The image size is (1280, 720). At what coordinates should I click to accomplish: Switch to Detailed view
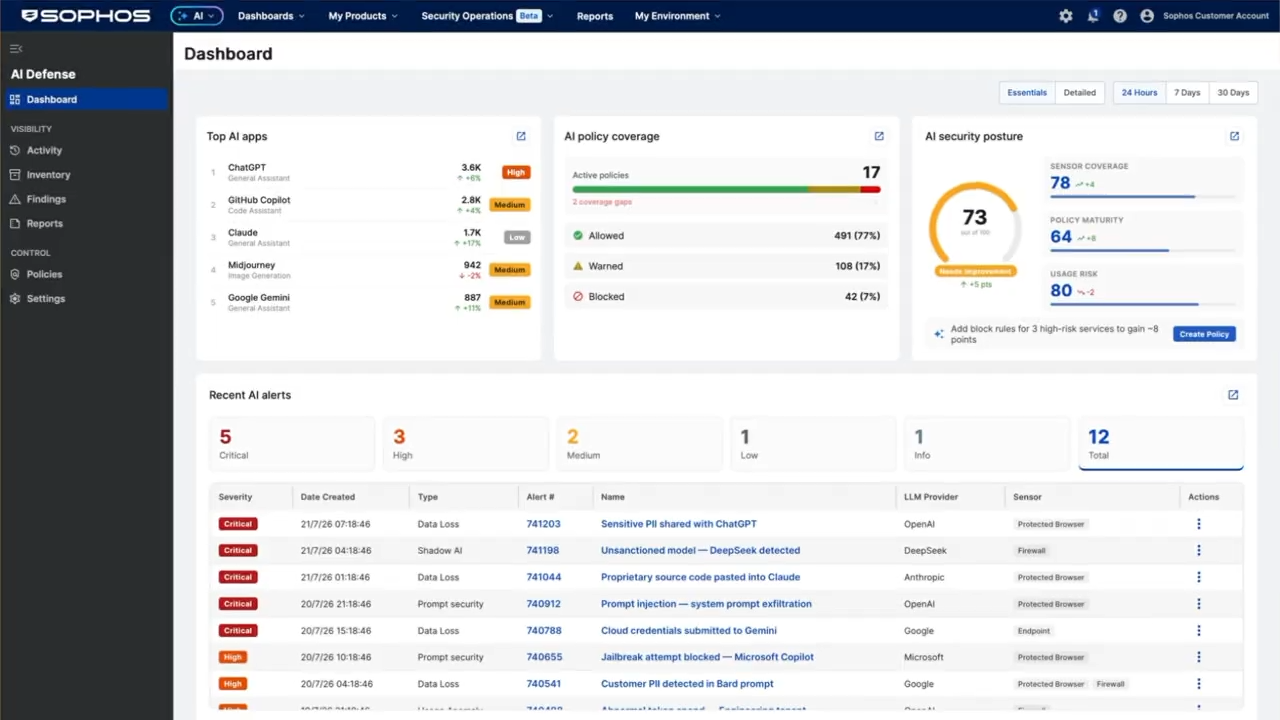(1080, 92)
